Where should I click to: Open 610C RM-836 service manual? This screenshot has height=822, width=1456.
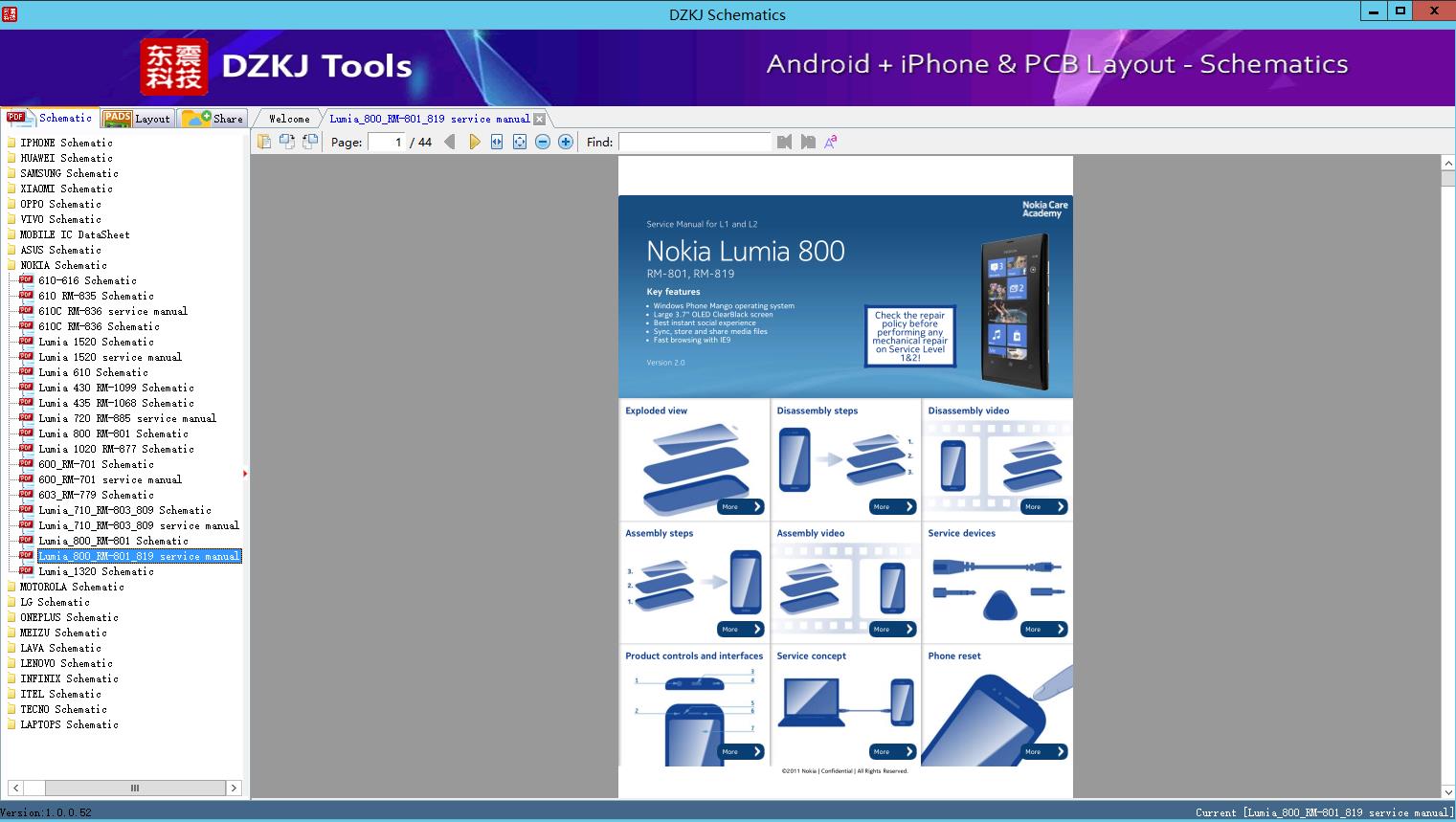point(113,311)
